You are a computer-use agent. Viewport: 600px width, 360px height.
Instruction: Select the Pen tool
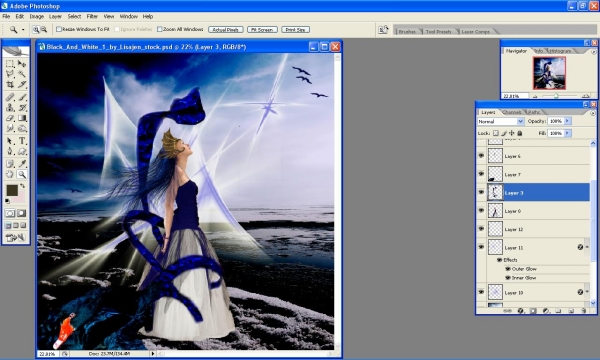pyautogui.click(x=10, y=151)
